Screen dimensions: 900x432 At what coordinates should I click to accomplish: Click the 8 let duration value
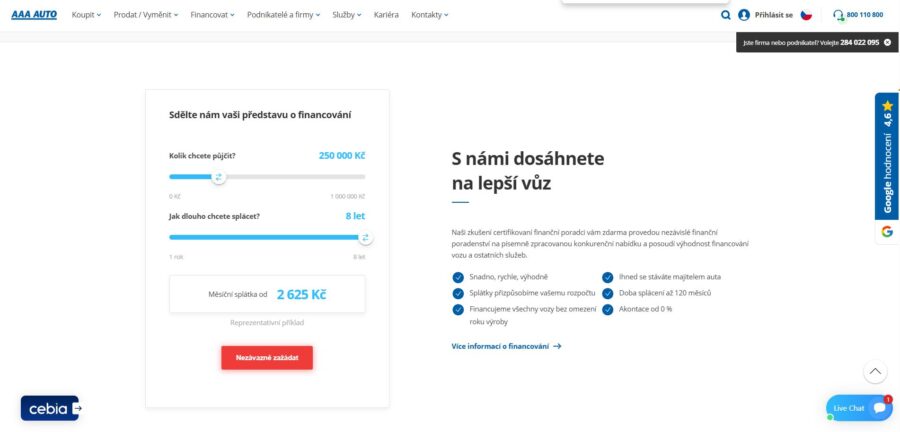pyautogui.click(x=355, y=216)
